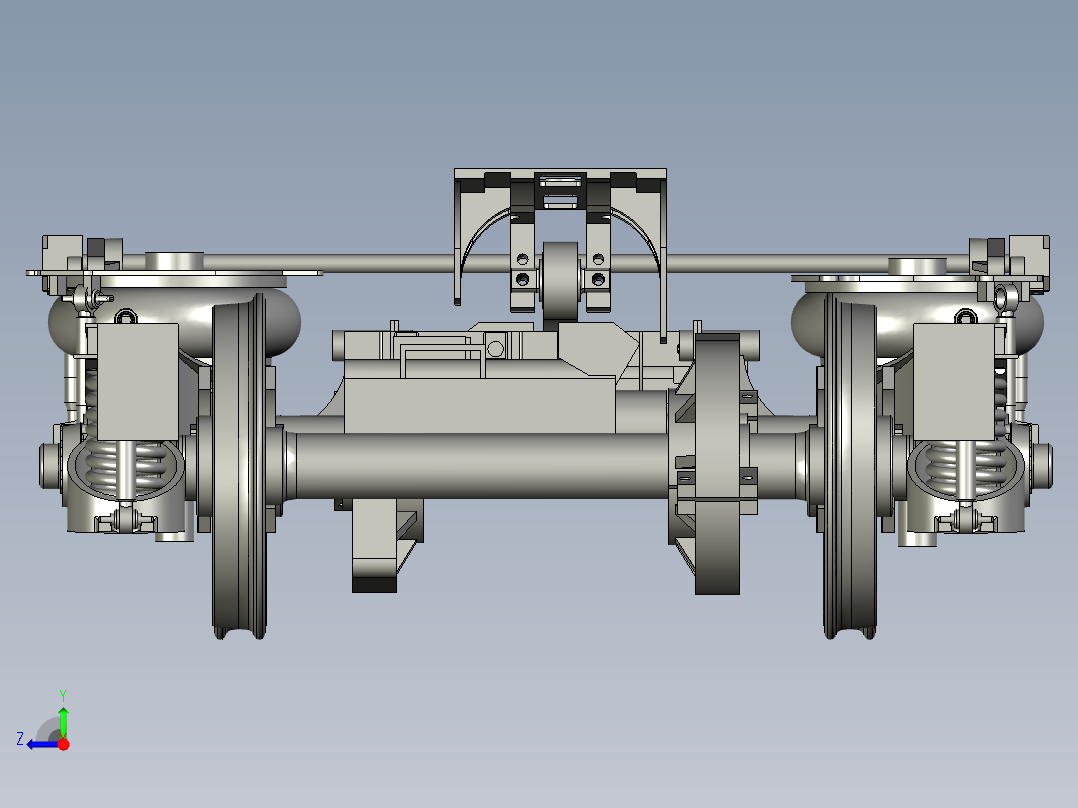Select the left rail wheel of the model

tap(239, 466)
